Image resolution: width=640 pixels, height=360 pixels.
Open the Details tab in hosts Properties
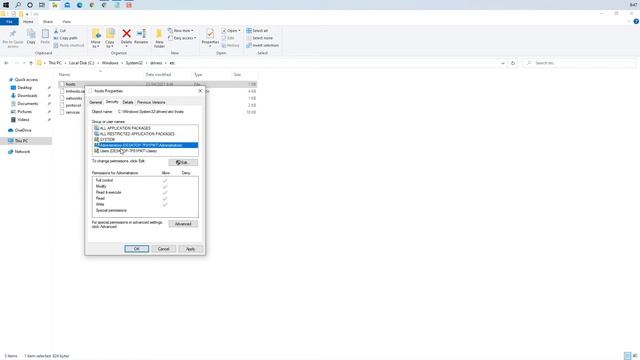(128, 102)
